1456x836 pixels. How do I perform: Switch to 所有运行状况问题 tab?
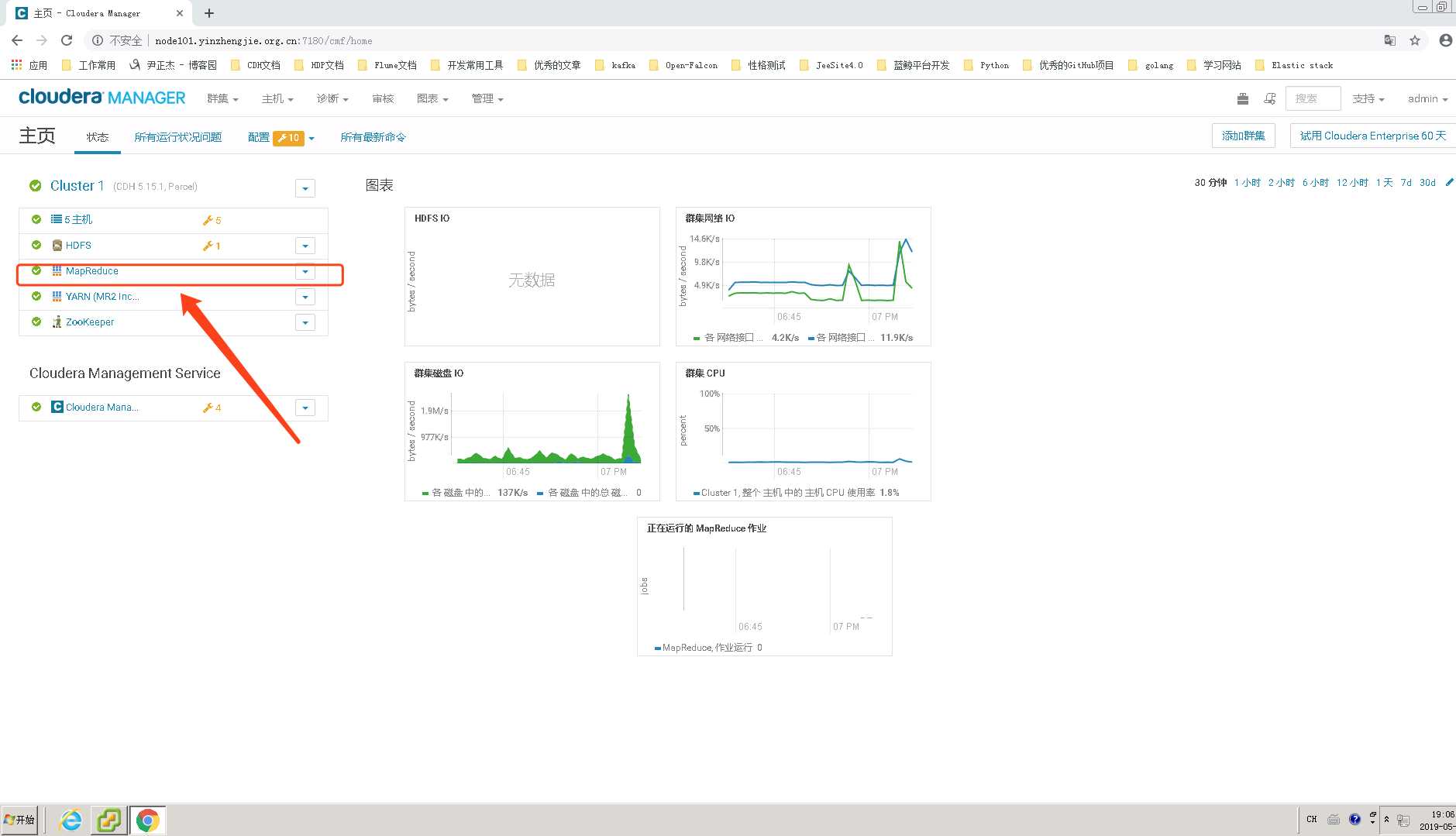point(178,137)
